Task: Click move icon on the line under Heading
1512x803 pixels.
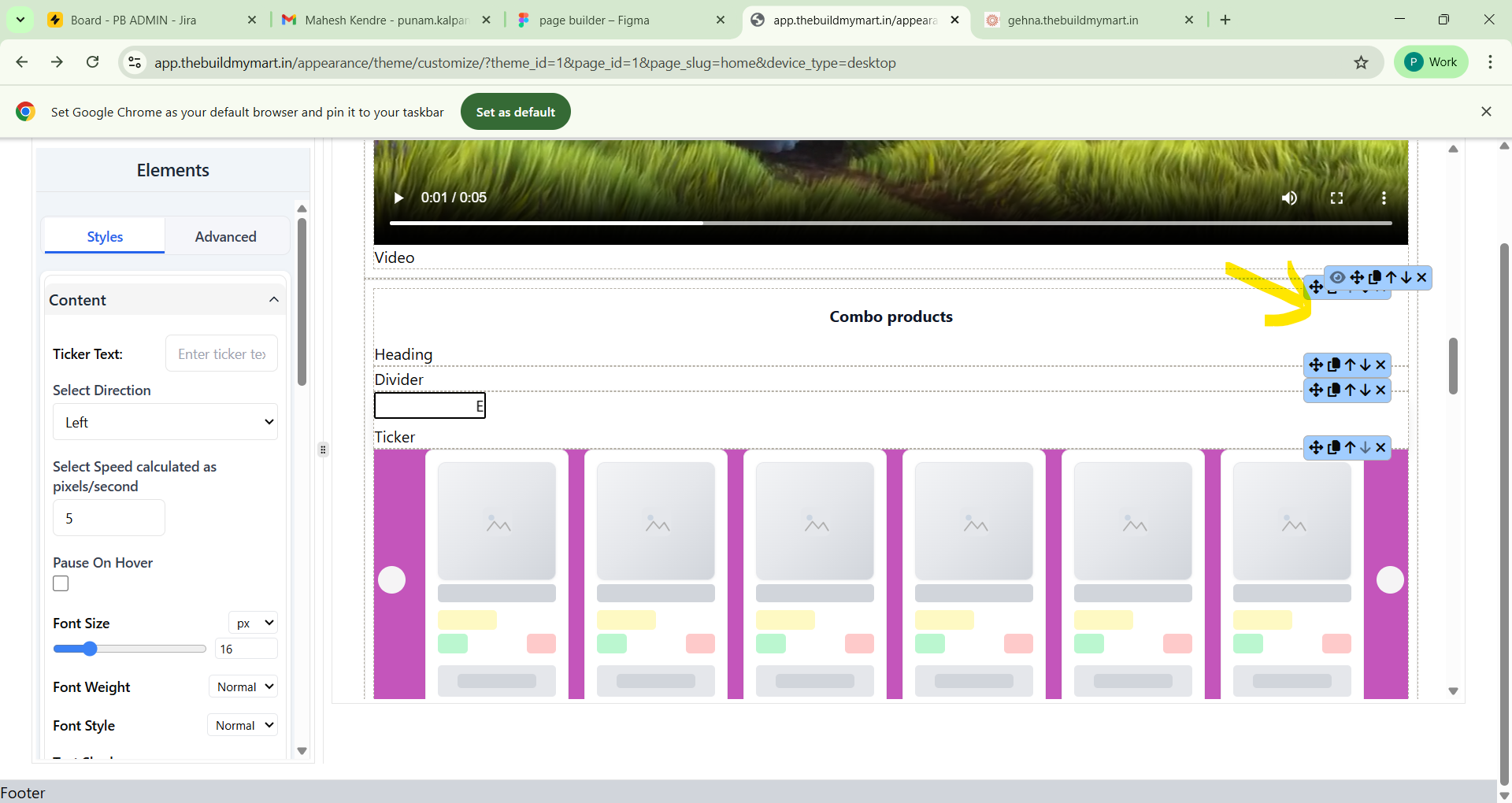Action: (x=1316, y=364)
